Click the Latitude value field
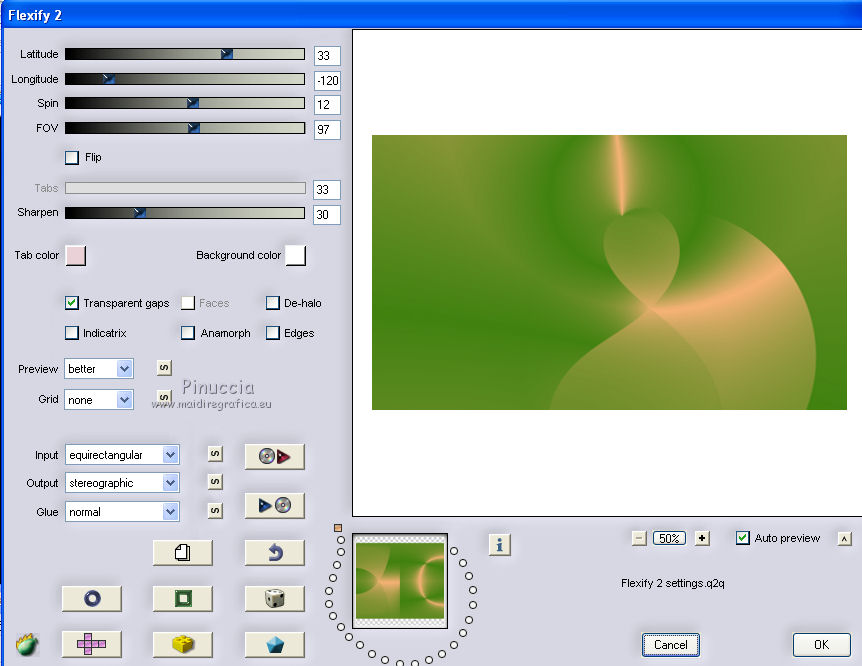Image resolution: width=862 pixels, height=666 pixels. 327,56
